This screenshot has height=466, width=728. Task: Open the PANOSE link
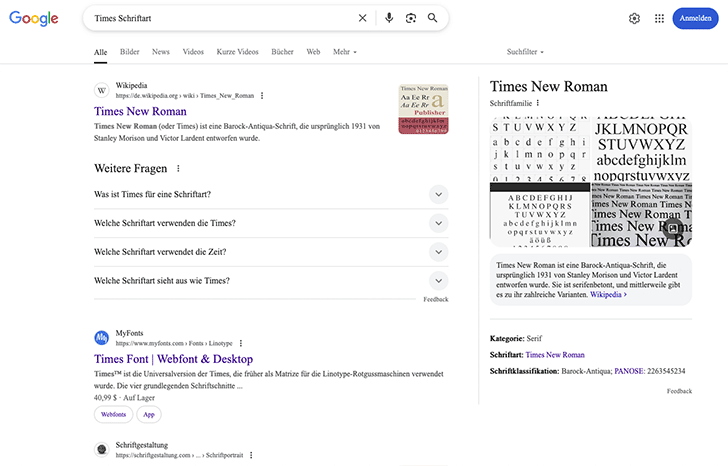(x=629, y=371)
